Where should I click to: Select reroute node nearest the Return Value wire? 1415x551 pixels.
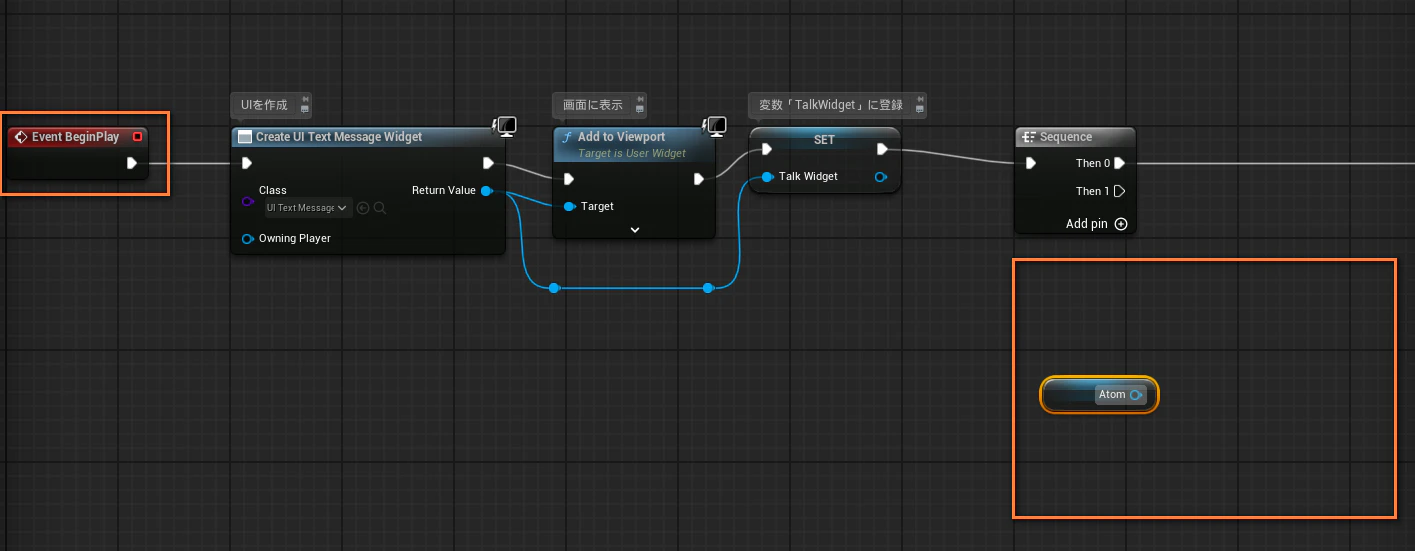[554, 288]
